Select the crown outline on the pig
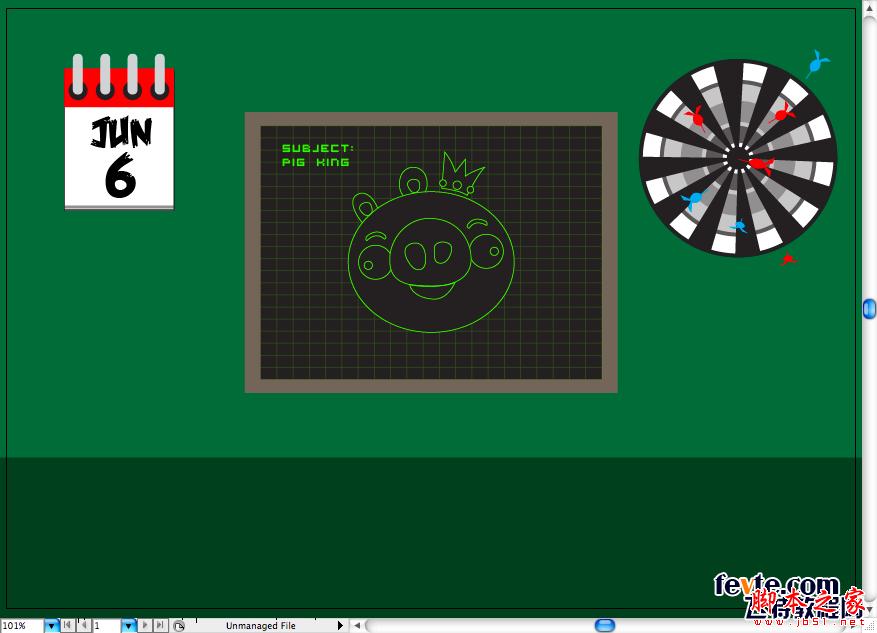877x633 pixels. click(461, 174)
